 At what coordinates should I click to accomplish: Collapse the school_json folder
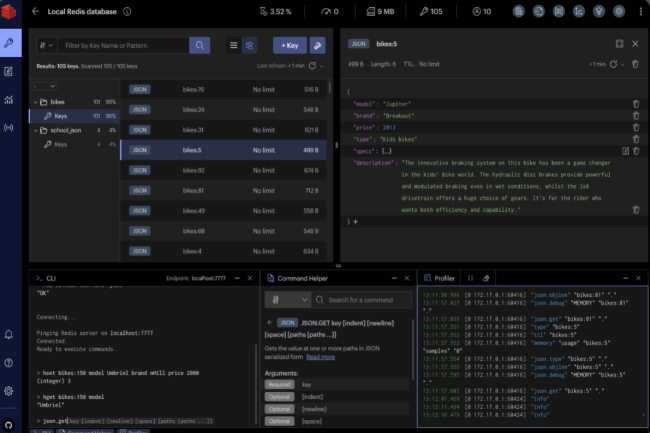[x=36, y=130]
